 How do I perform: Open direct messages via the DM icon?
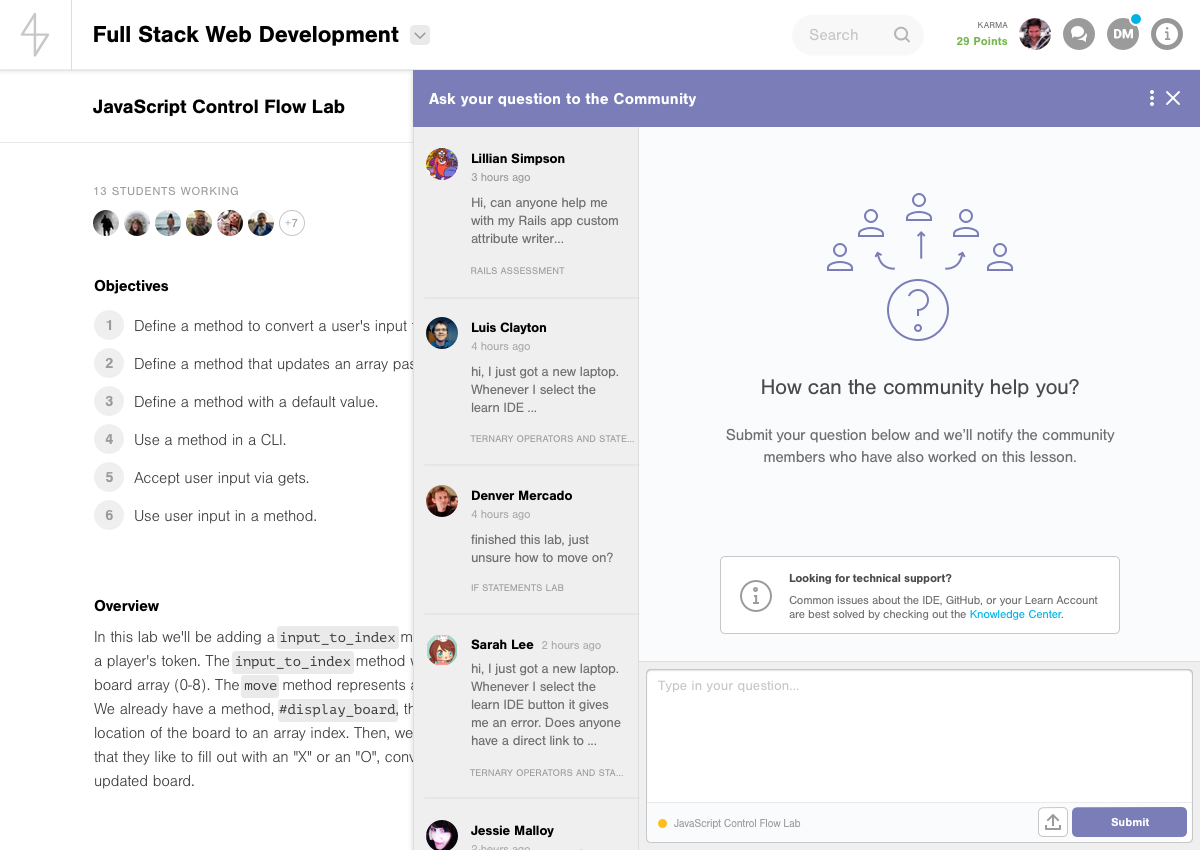coord(1122,33)
